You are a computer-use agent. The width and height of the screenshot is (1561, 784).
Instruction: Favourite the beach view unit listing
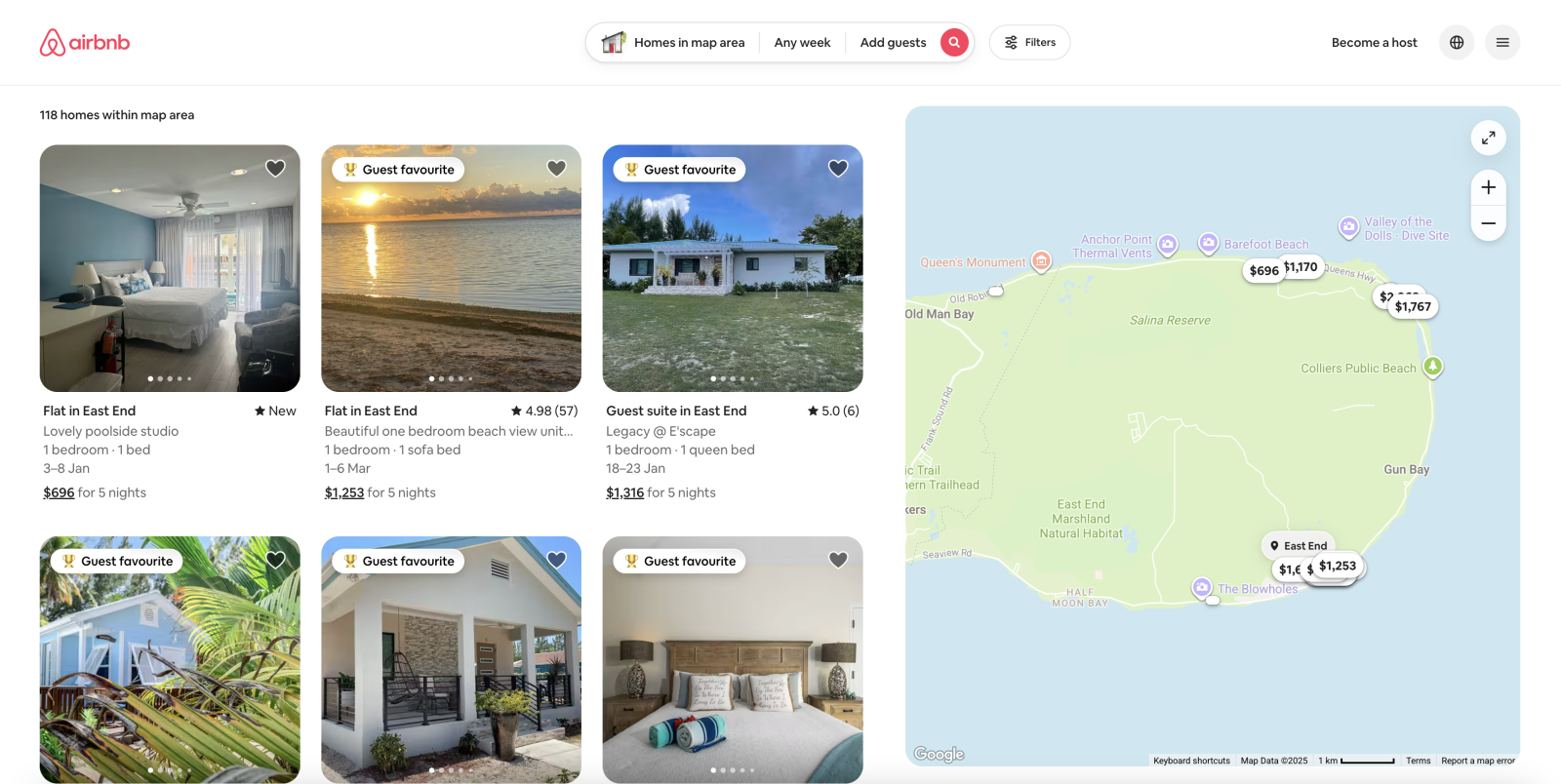point(556,168)
